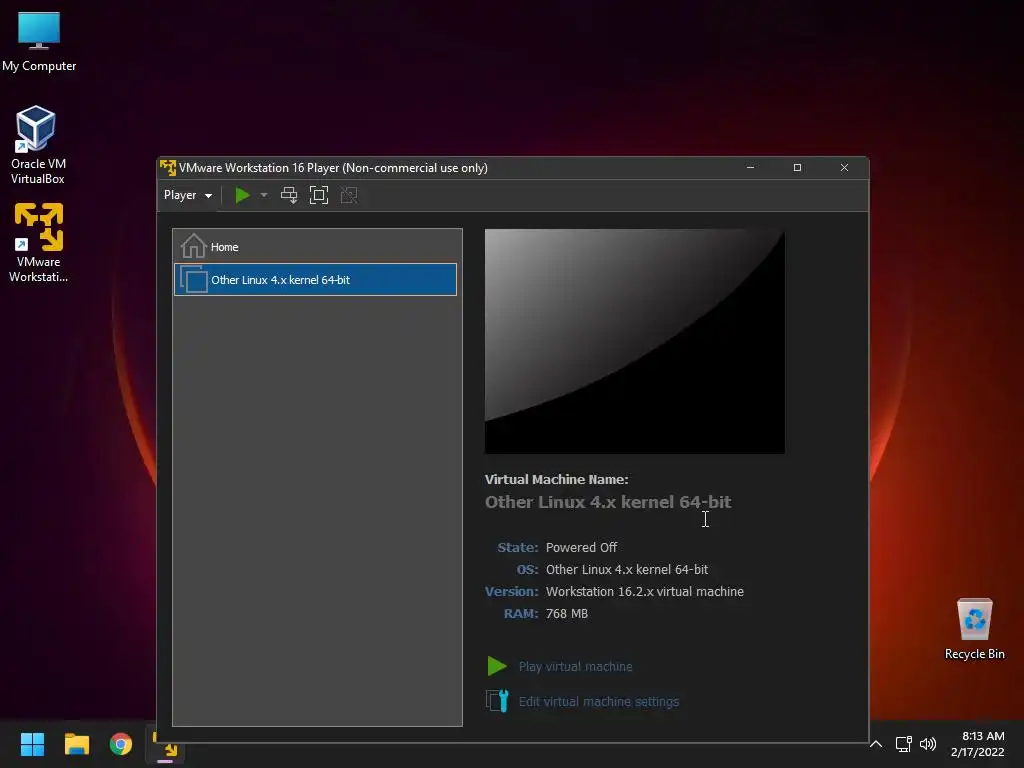Open the taskbar clock showing 8:13 AM

978,744
